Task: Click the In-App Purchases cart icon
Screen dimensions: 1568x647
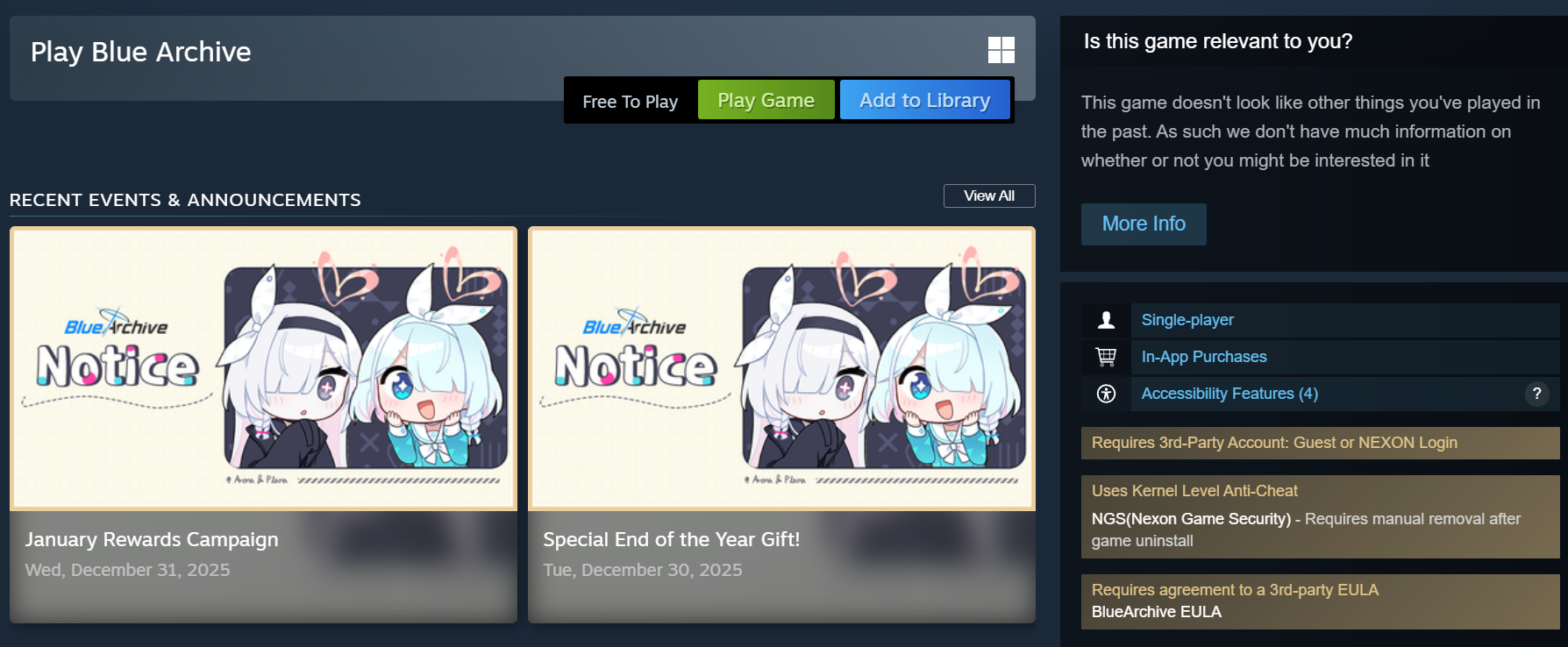Action: [1106, 357]
